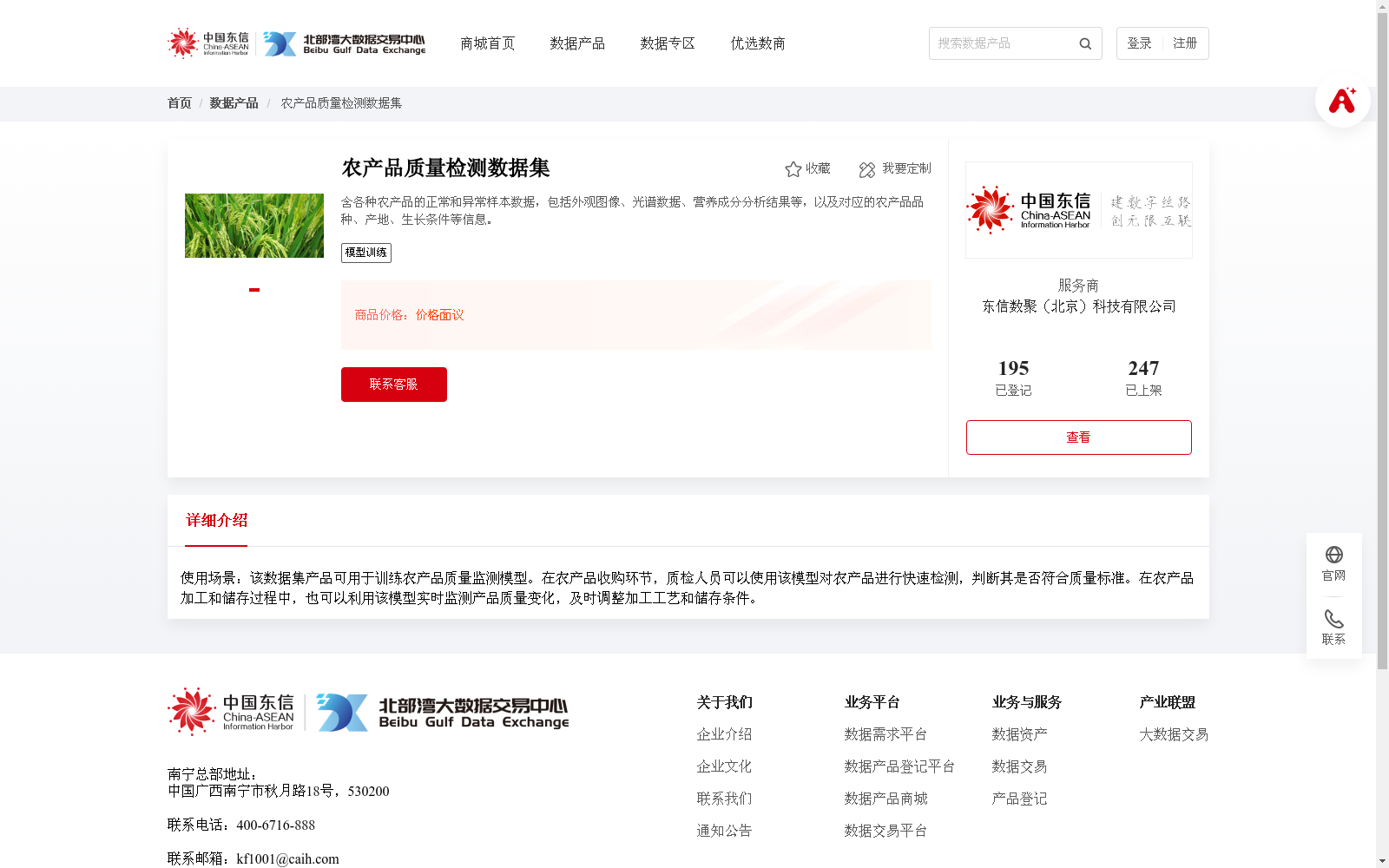1389x868 pixels.
Task: Click the red carousel indicator under thumbnail
Action: tap(254, 290)
